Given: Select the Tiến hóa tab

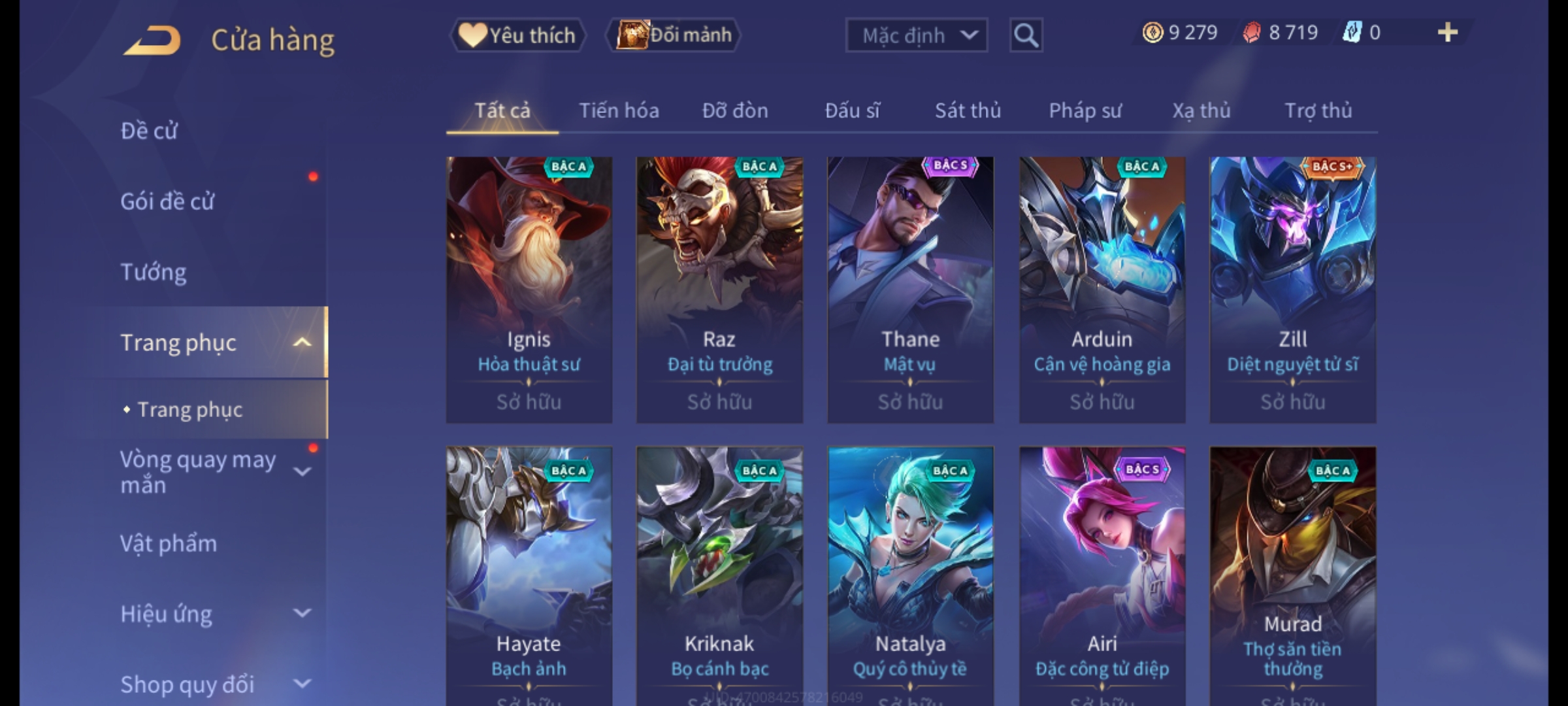Looking at the screenshot, I should tap(619, 110).
